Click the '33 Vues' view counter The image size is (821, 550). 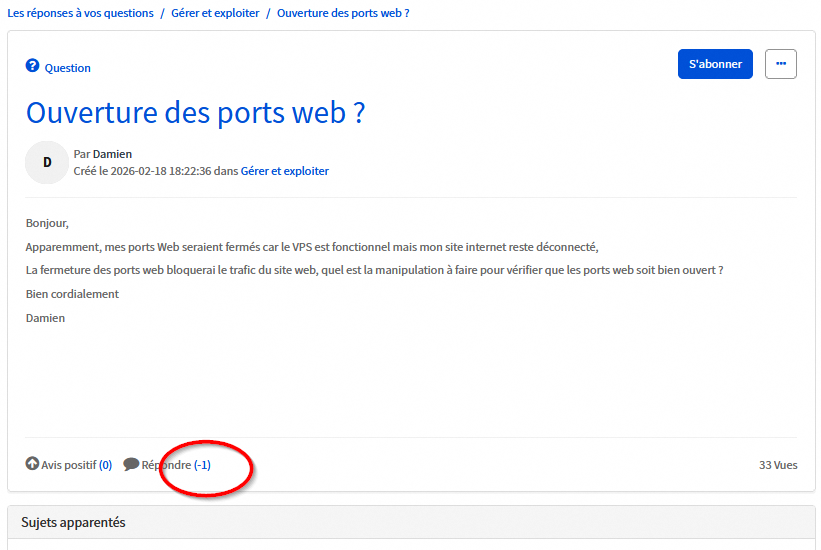[778, 465]
